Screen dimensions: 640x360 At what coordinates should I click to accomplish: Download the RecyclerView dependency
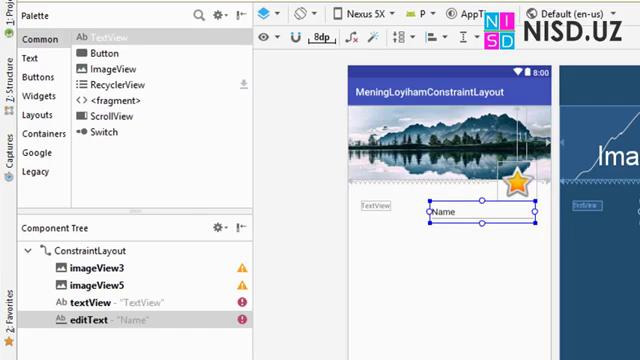tap(244, 84)
